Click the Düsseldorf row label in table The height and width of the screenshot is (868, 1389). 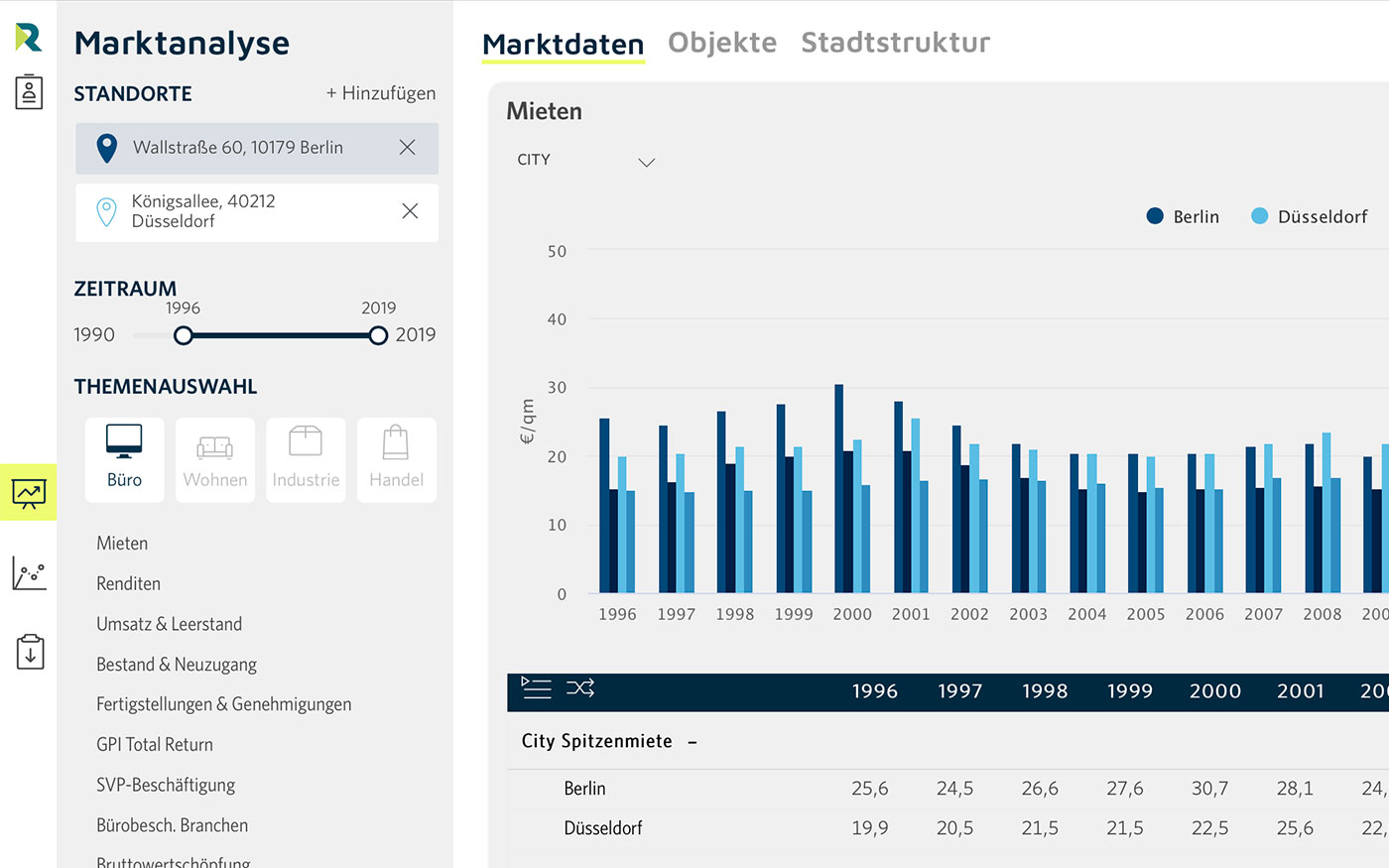(603, 828)
